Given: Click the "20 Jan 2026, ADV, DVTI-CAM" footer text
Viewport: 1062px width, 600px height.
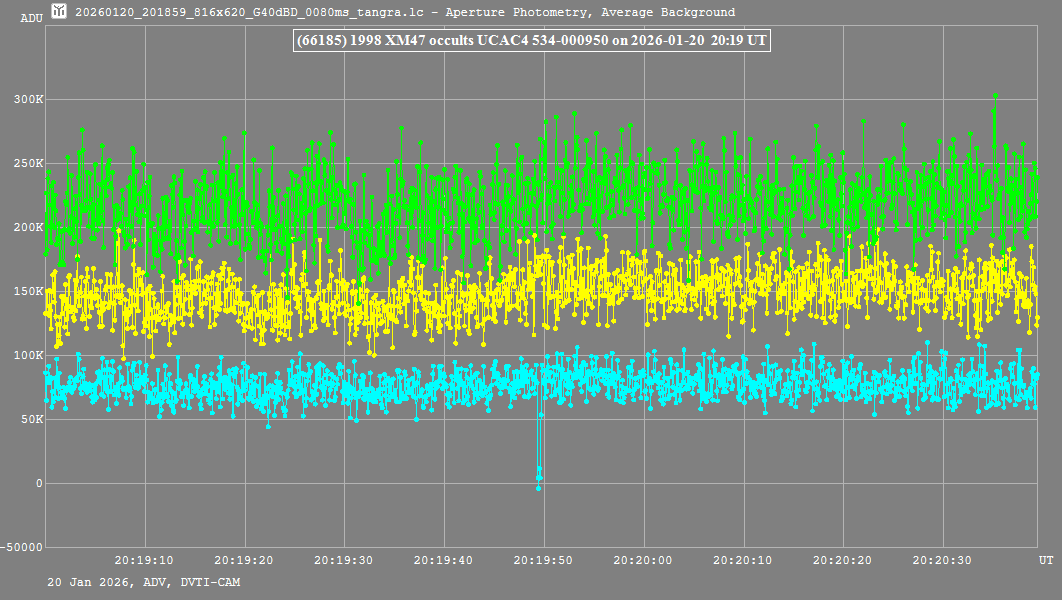Looking at the screenshot, I should click(x=143, y=582).
